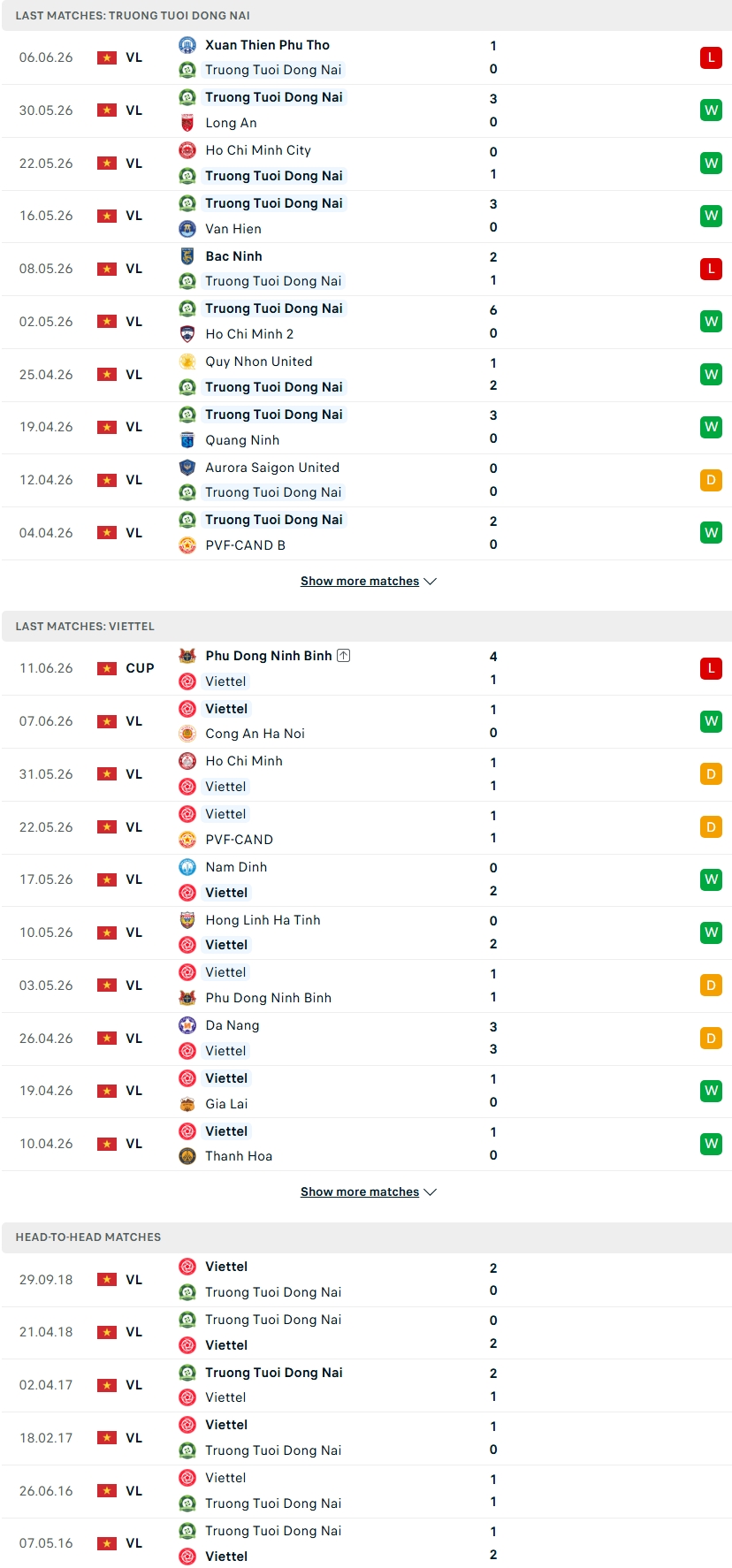Click the win badge for Viettel vs Gia Lai

[711, 1091]
